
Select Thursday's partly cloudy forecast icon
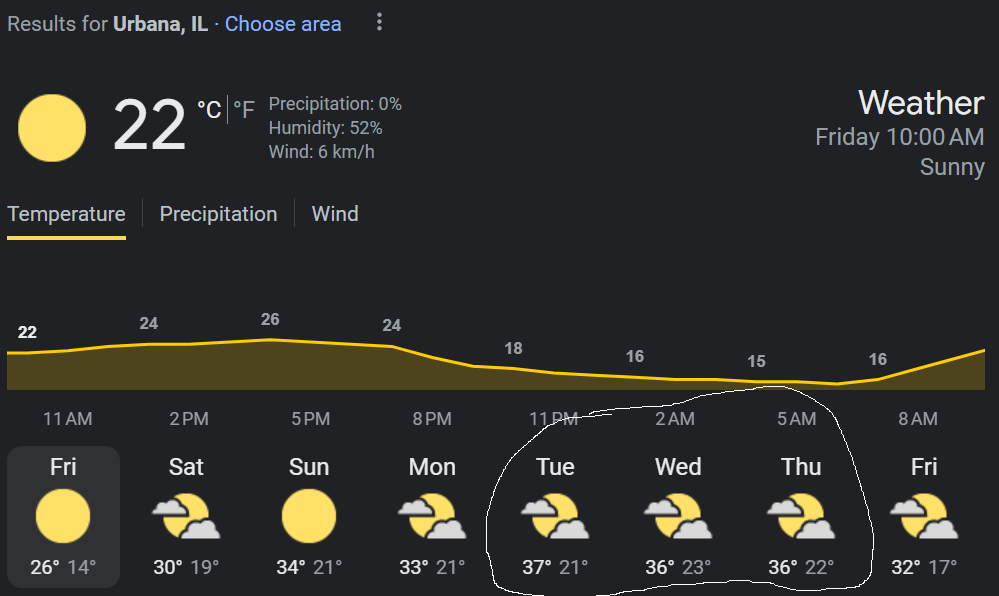801,516
